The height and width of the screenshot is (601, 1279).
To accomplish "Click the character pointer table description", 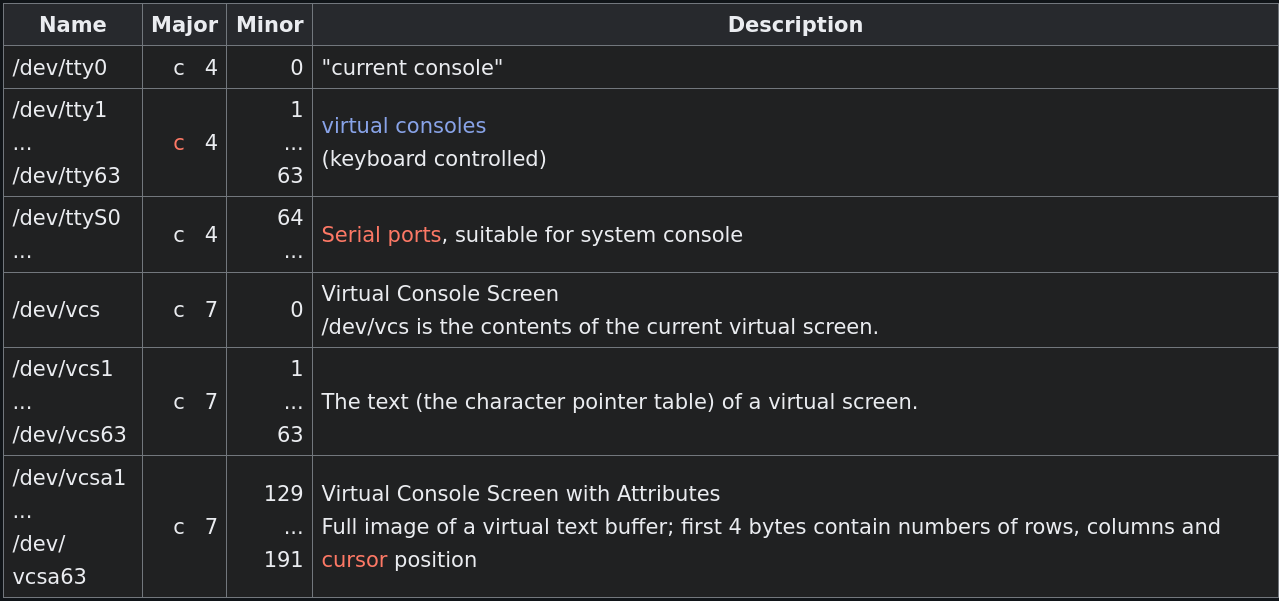I will [619, 402].
